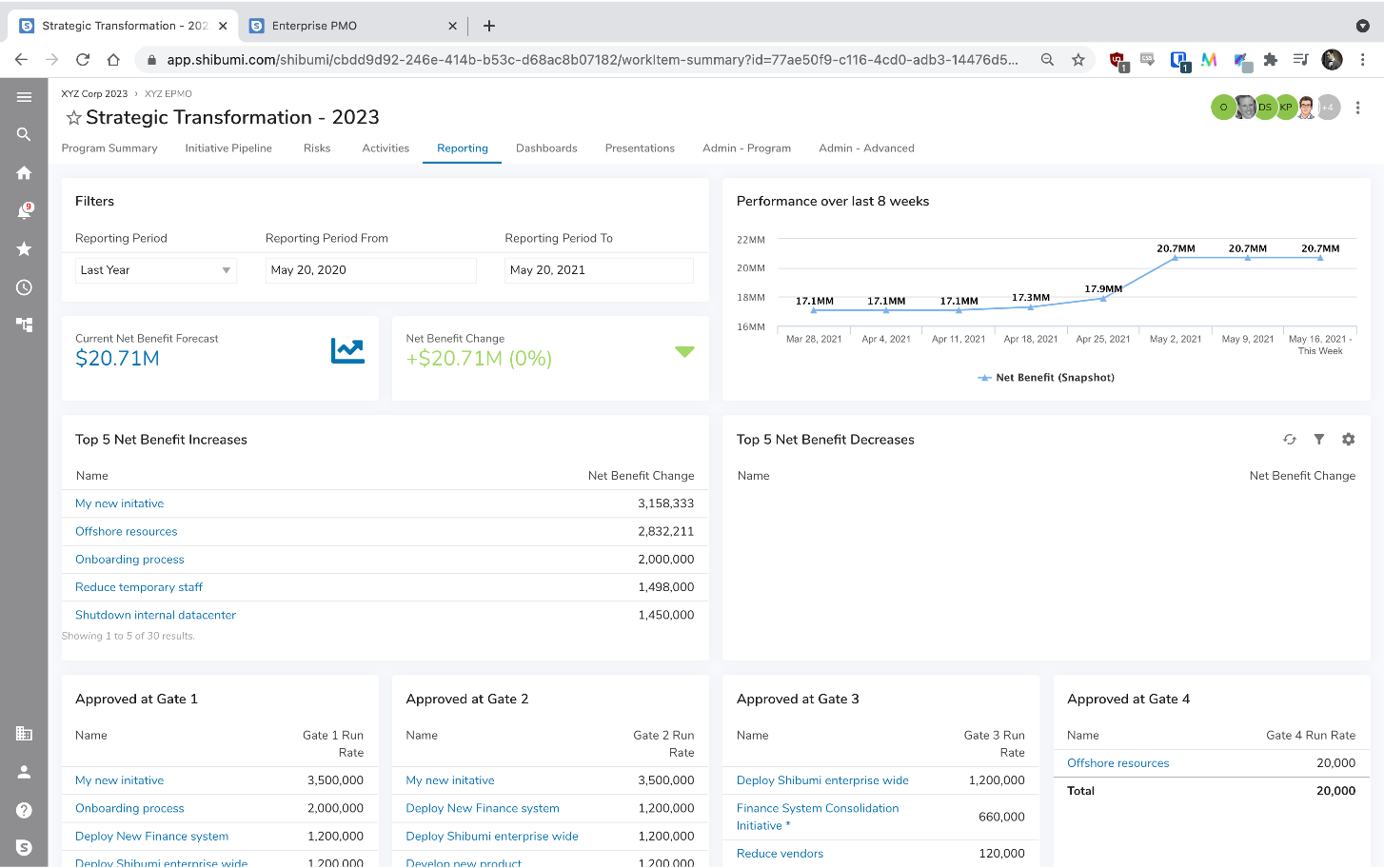
Task: Toggle favorite star beside Strategic Transformation title
Action: (73, 118)
